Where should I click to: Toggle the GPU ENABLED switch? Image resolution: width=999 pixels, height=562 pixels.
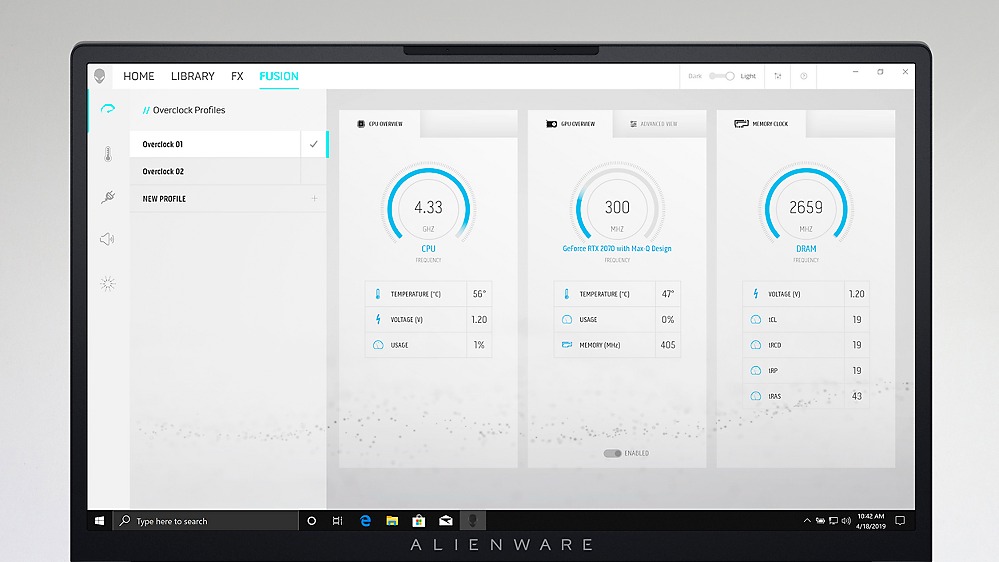[x=612, y=453]
